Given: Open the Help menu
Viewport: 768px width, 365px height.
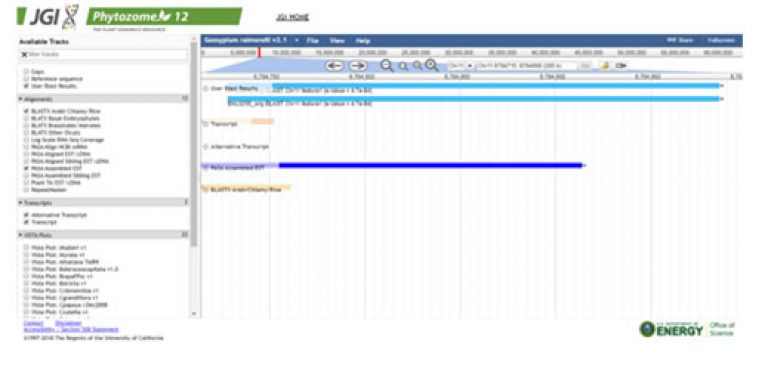Looking at the screenshot, I should (x=363, y=41).
